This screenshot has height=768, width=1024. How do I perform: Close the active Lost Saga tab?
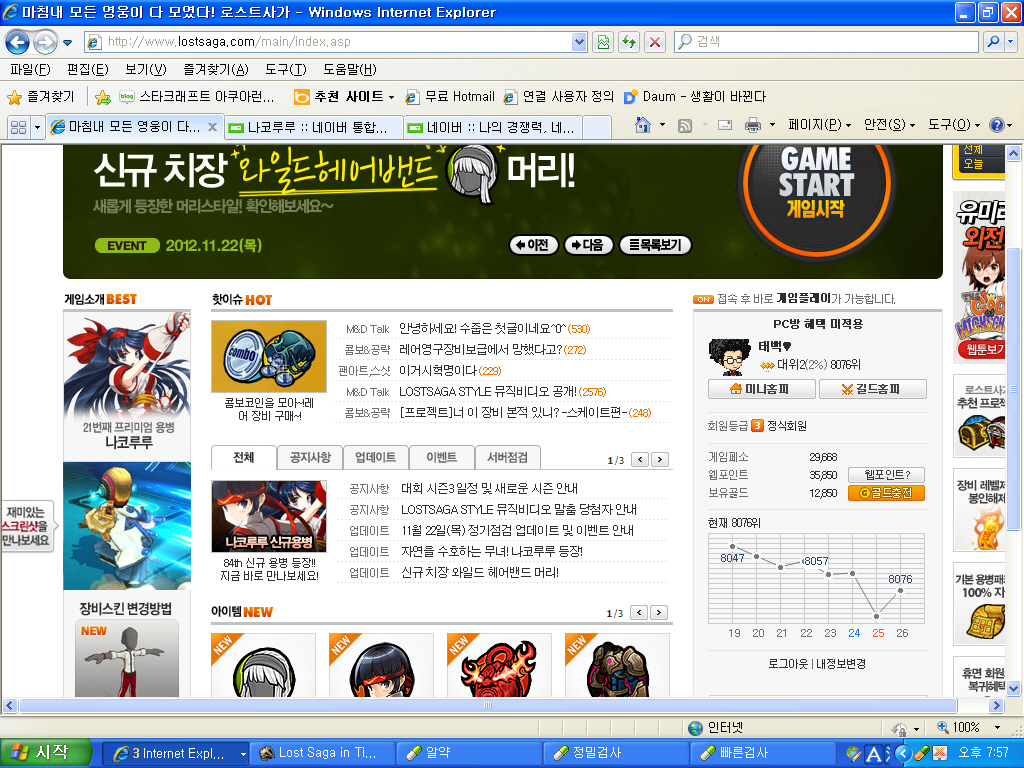212,127
